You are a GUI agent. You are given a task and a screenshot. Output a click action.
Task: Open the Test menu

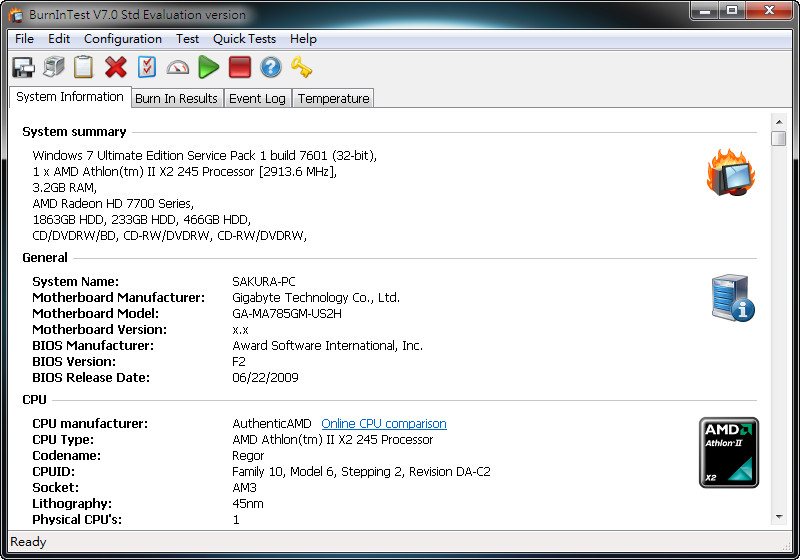(x=187, y=39)
